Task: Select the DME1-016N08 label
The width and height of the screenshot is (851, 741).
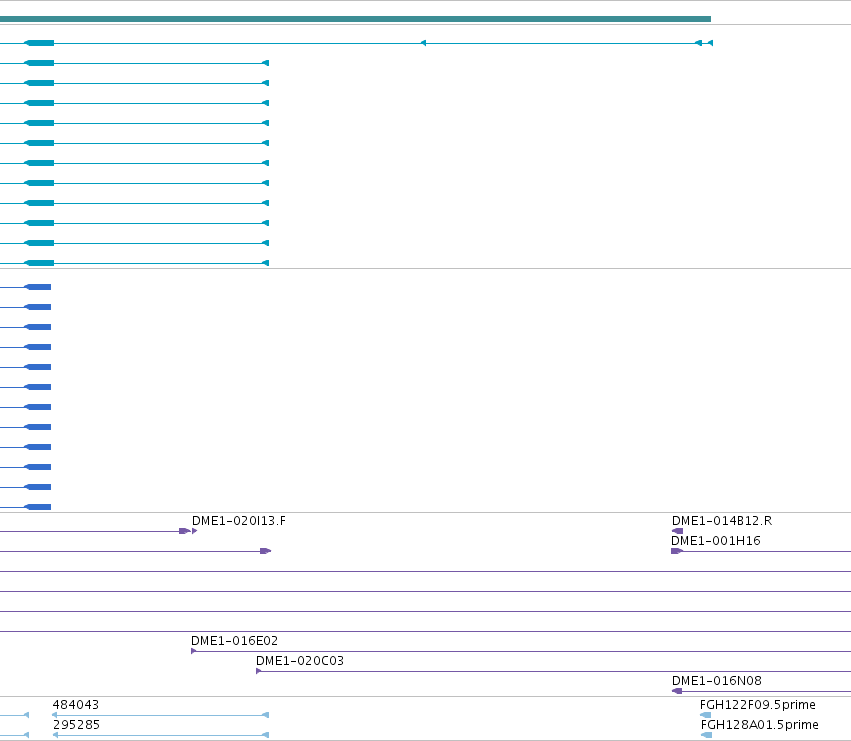Action: [x=717, y=681]
